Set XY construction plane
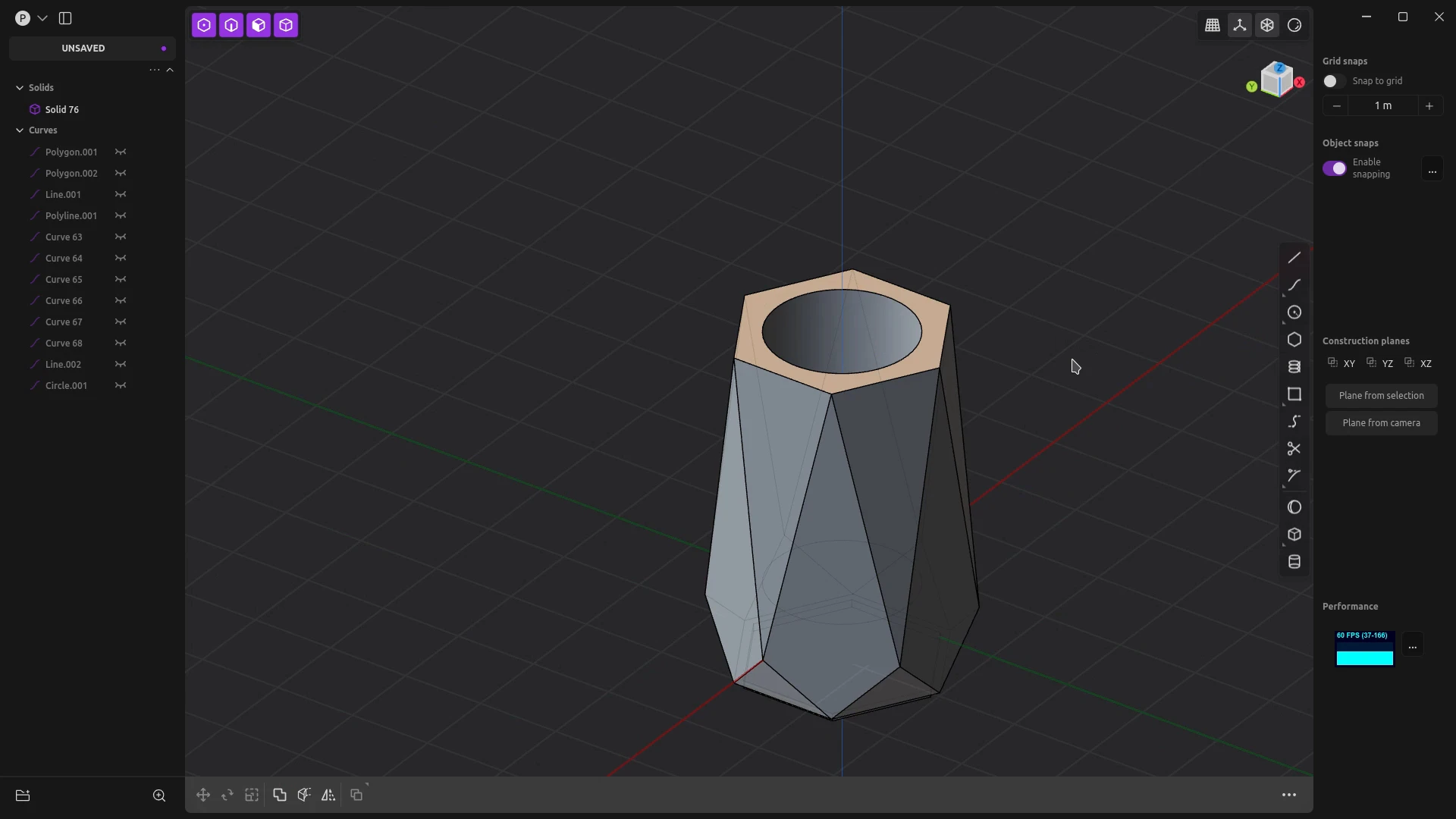 [1341, 363]
